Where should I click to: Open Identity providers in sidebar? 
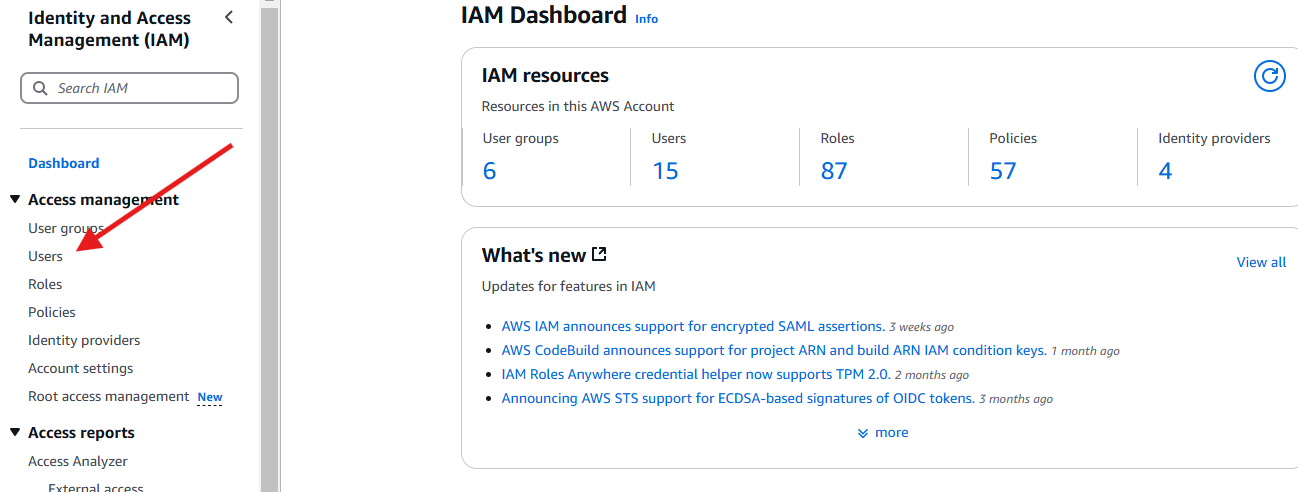pos(84,340)
